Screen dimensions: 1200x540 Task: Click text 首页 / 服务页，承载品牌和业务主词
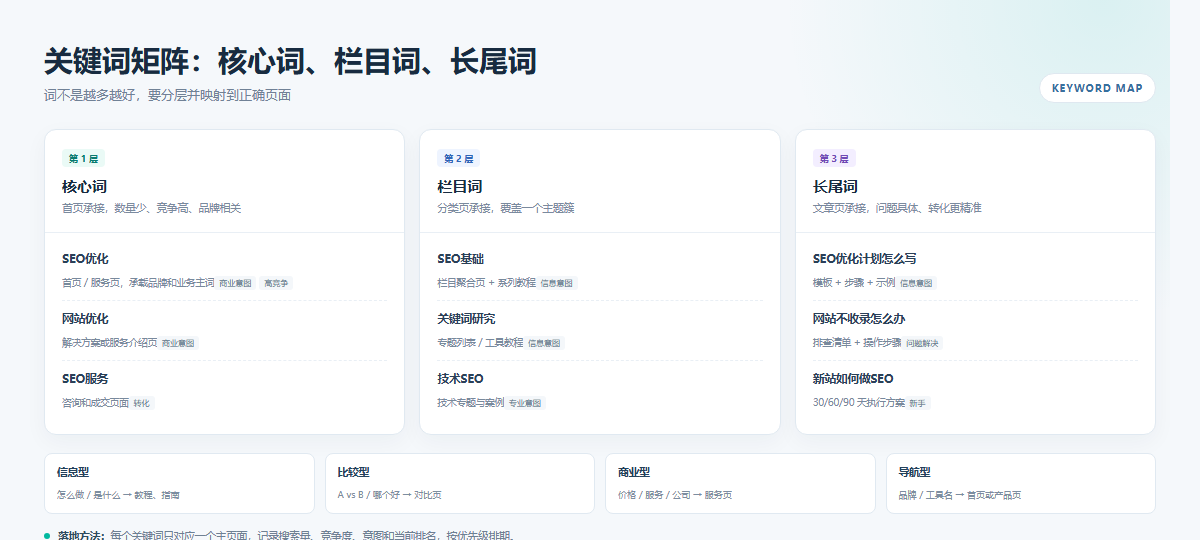(x=138, y=283)
